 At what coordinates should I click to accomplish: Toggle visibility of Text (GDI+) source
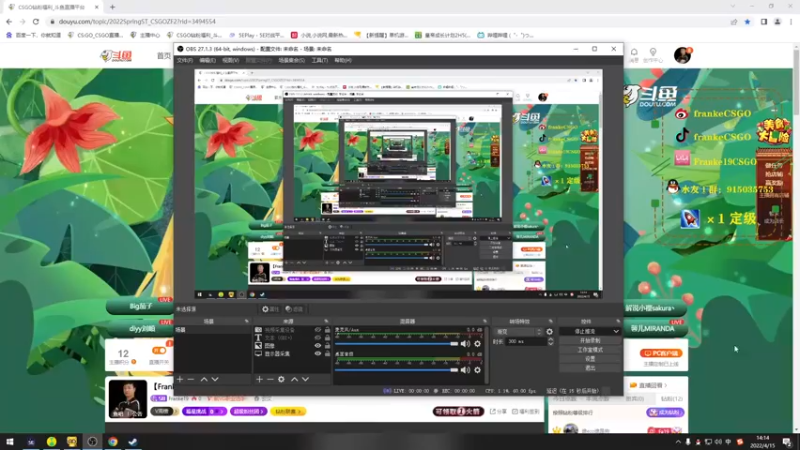[318, 338]
